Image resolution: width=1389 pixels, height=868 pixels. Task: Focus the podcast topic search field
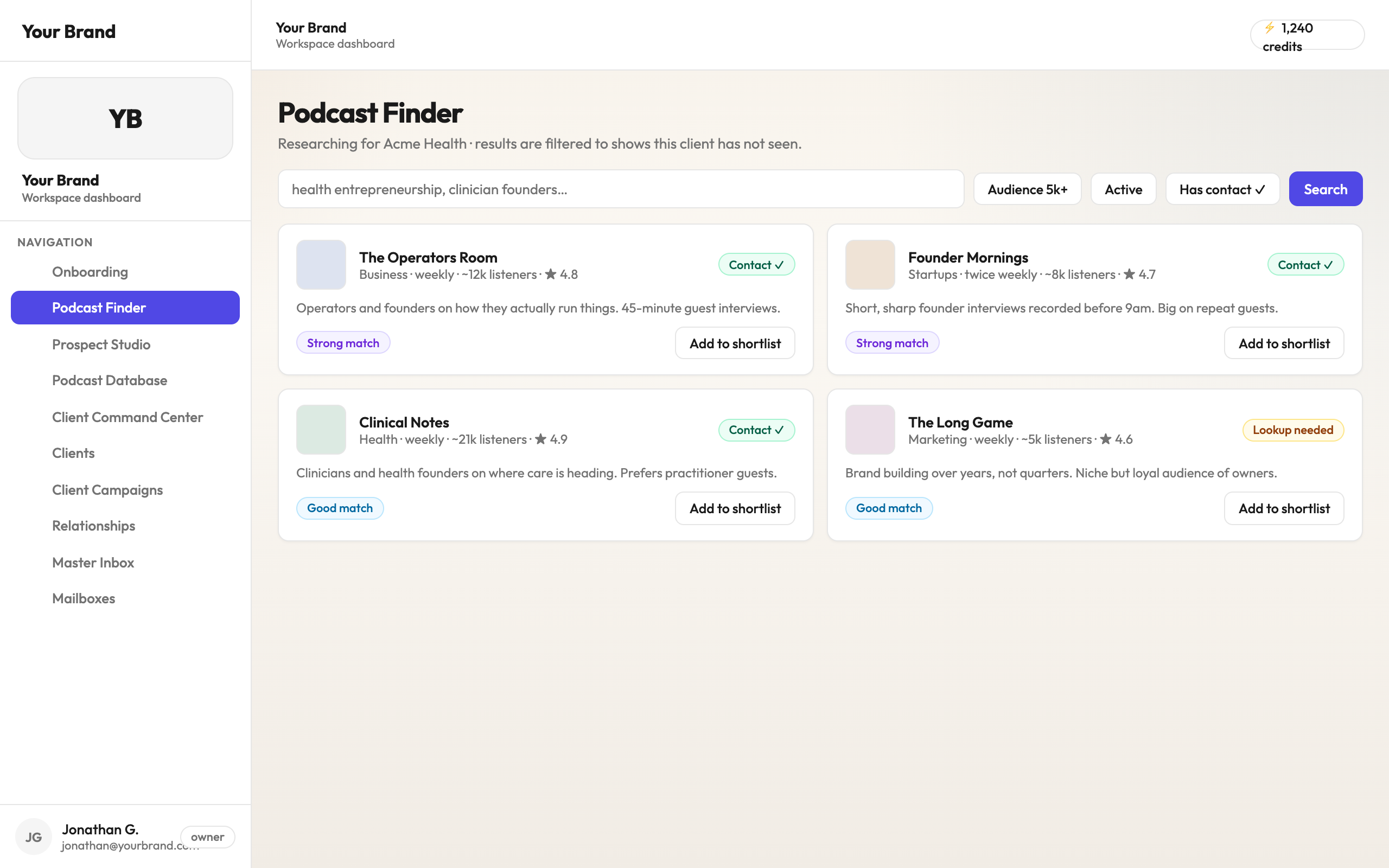pos(621,189)
